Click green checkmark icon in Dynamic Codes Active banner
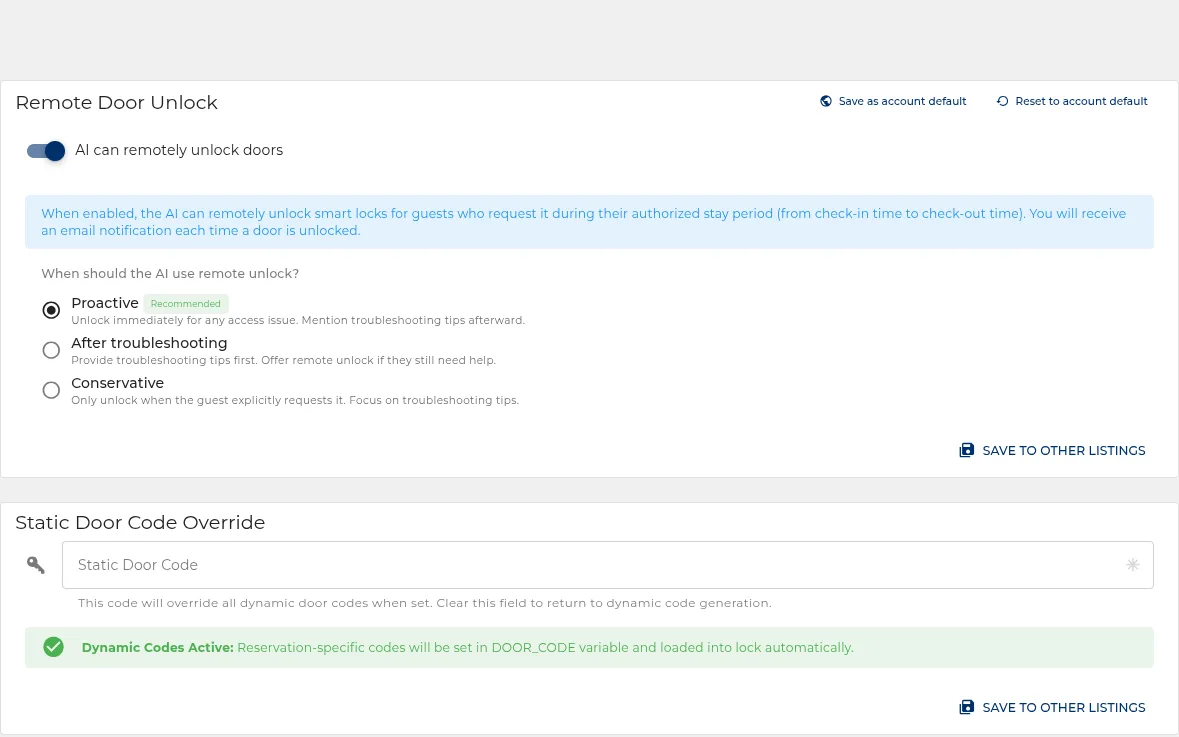Viewport: 1179px width, 737px height. coord(53,647)
